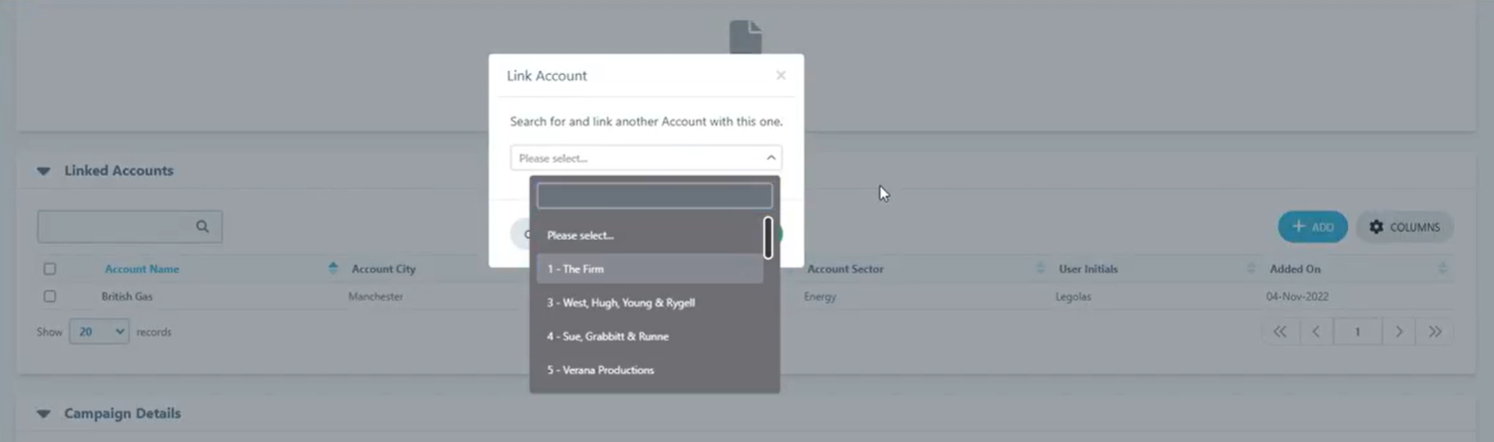
Task: Jump to the last page of records
Action: [1435, 332]
